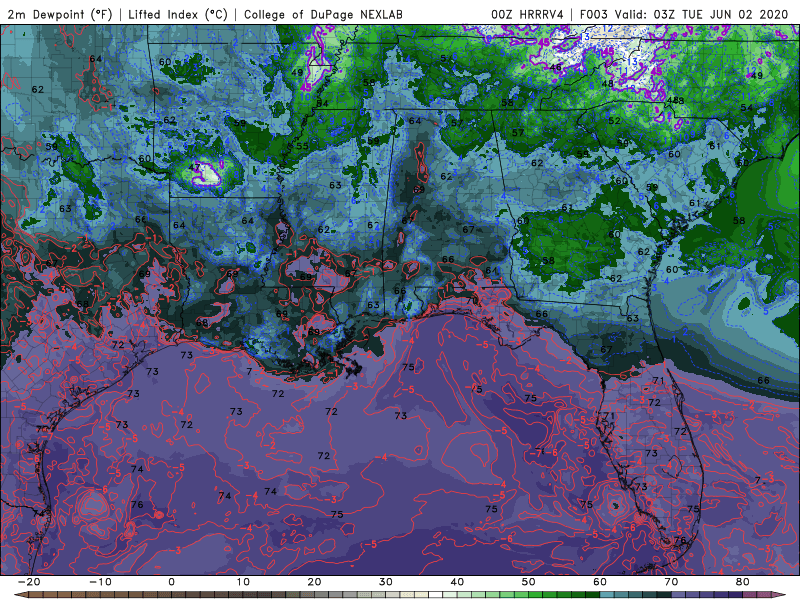
Task: Click the "College of DuPage NEXLAB" label
Action: (x=323, y=14)
